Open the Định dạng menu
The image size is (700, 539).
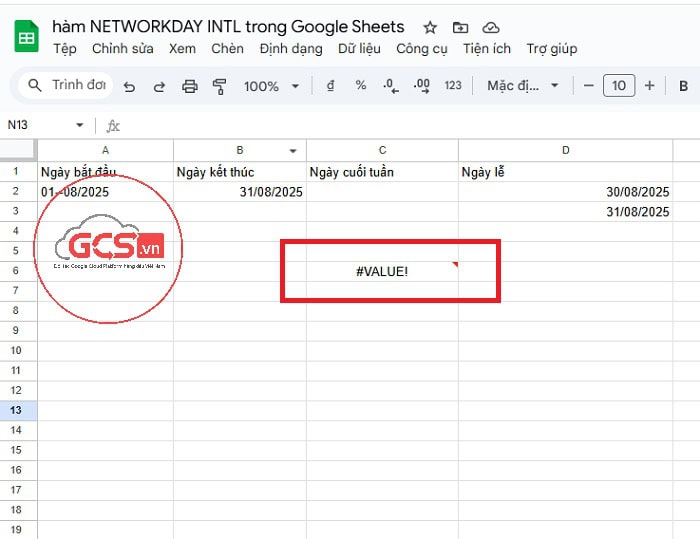pyautogui.click(x=290, y=48)
